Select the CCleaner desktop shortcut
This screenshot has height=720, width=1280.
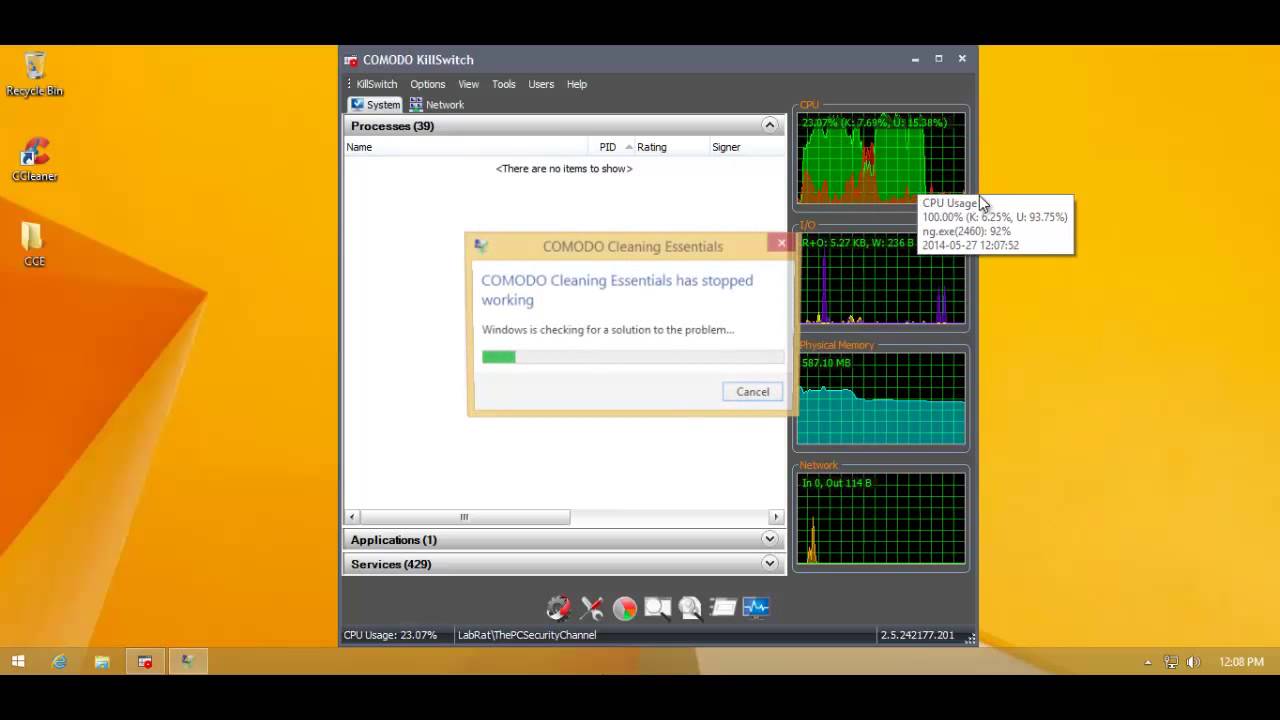[35, 160]
